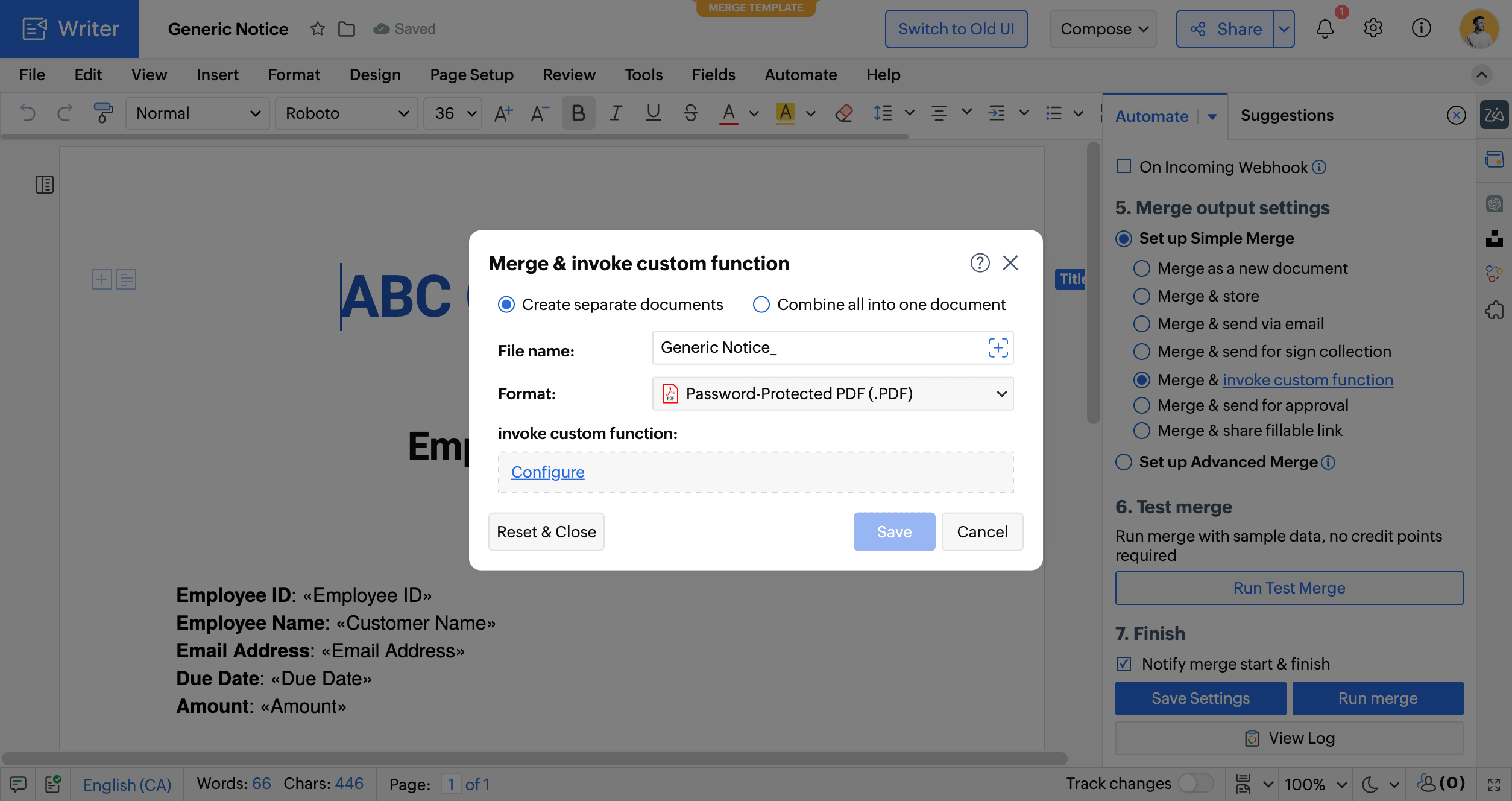1512x801 pixels.
Task: Click increase font size icon
Action: (x=503, y=113)
